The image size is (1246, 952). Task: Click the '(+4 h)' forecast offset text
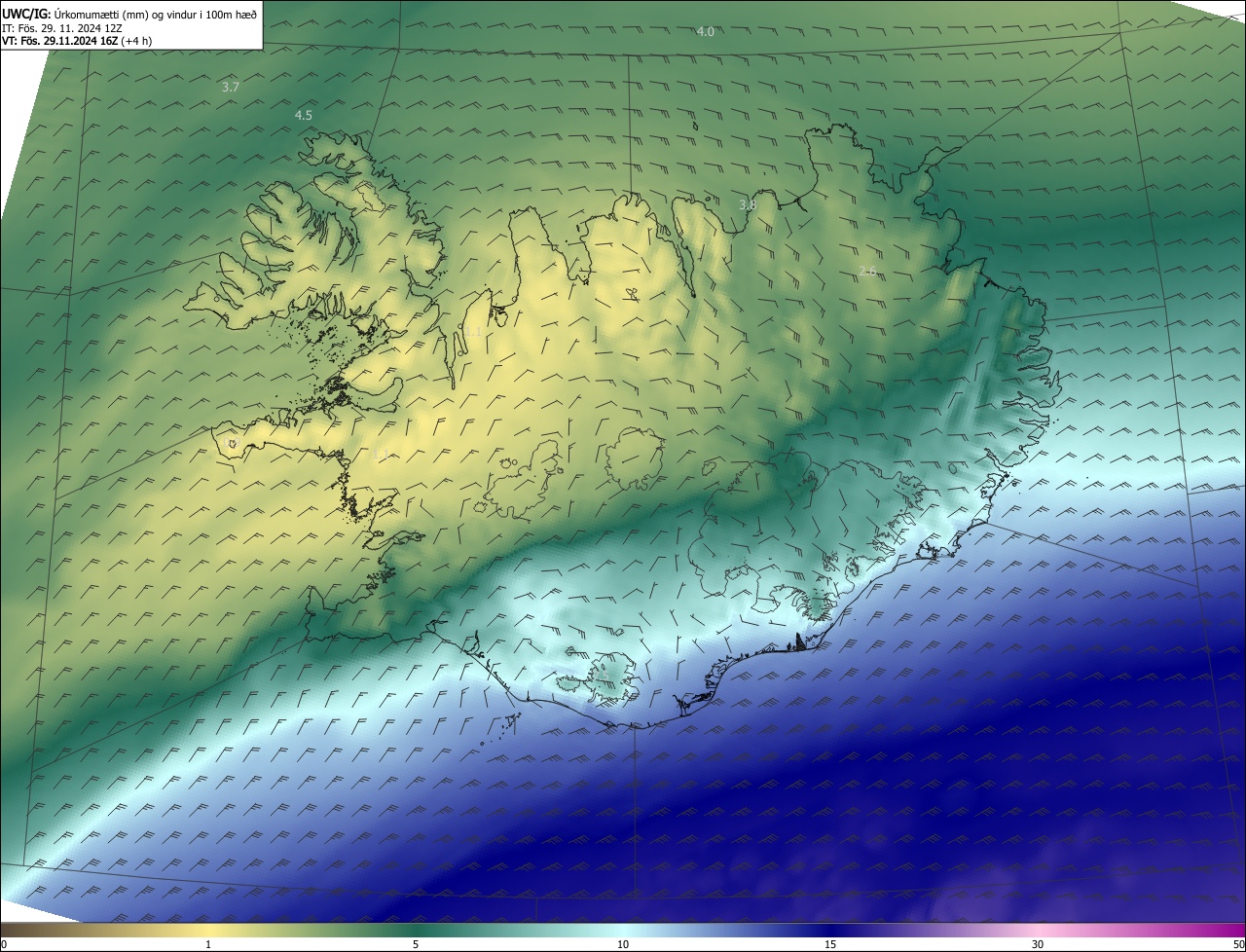[x=137, y=41]
